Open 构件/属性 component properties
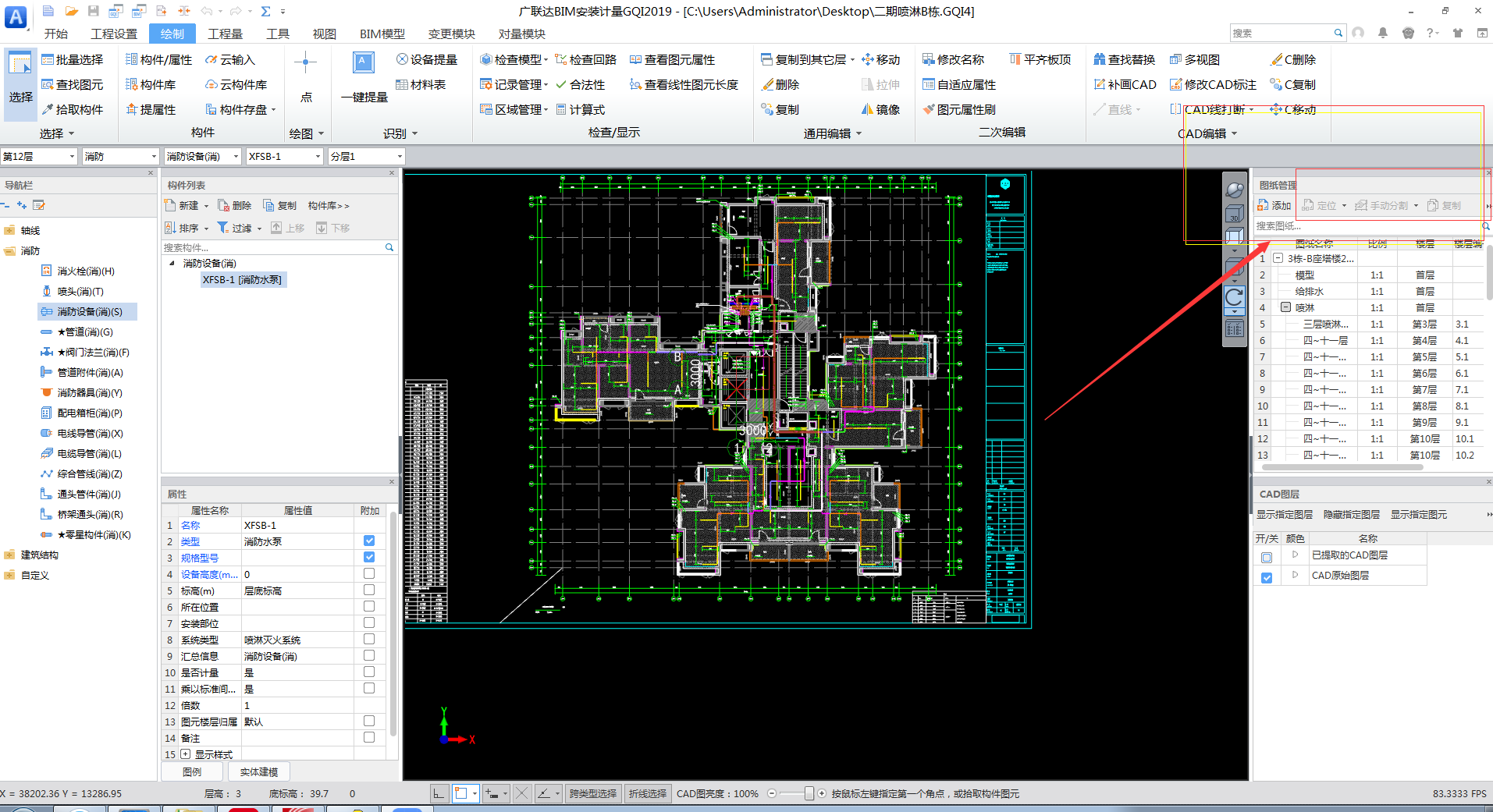Viewport: 1493px width, 812px height. (x=159, y=60)
